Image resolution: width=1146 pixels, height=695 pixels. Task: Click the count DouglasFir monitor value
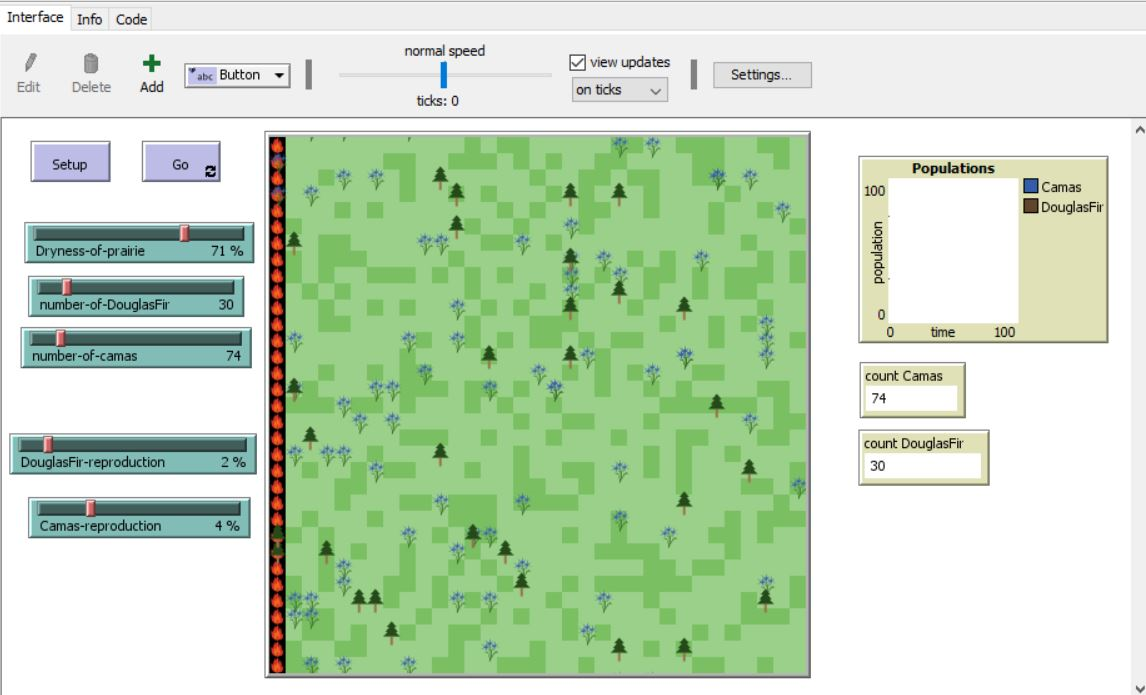coord(921,466)
